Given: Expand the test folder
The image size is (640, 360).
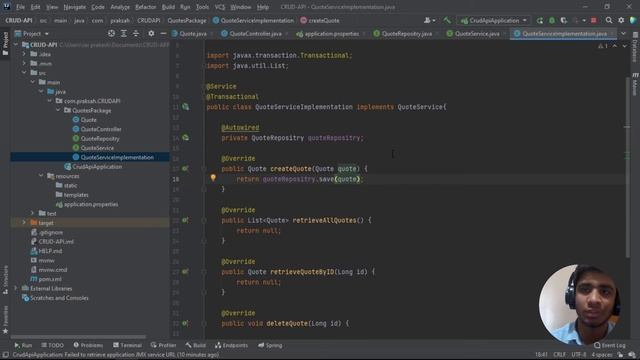Looking at the screenshot, I should [33, 213].
